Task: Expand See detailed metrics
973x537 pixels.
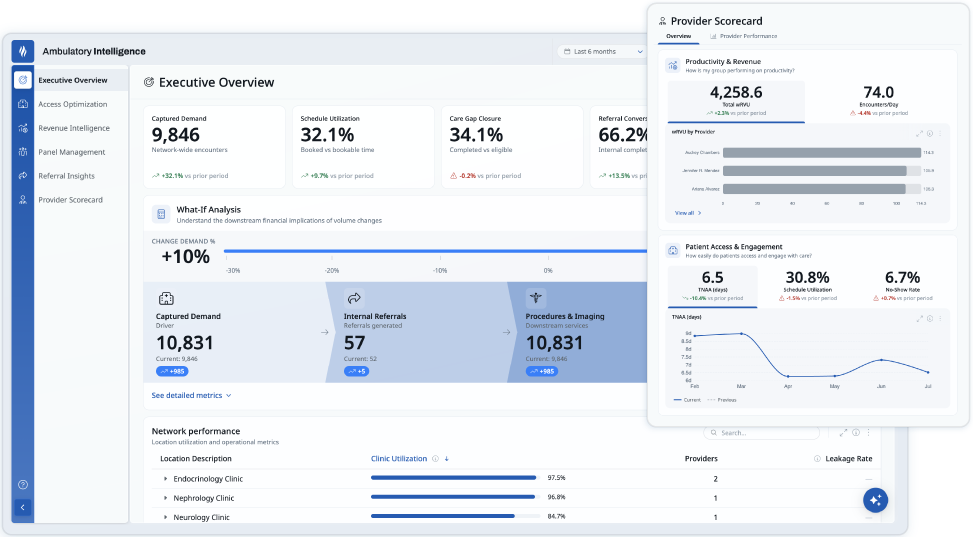Action: [x=191, y=395]
